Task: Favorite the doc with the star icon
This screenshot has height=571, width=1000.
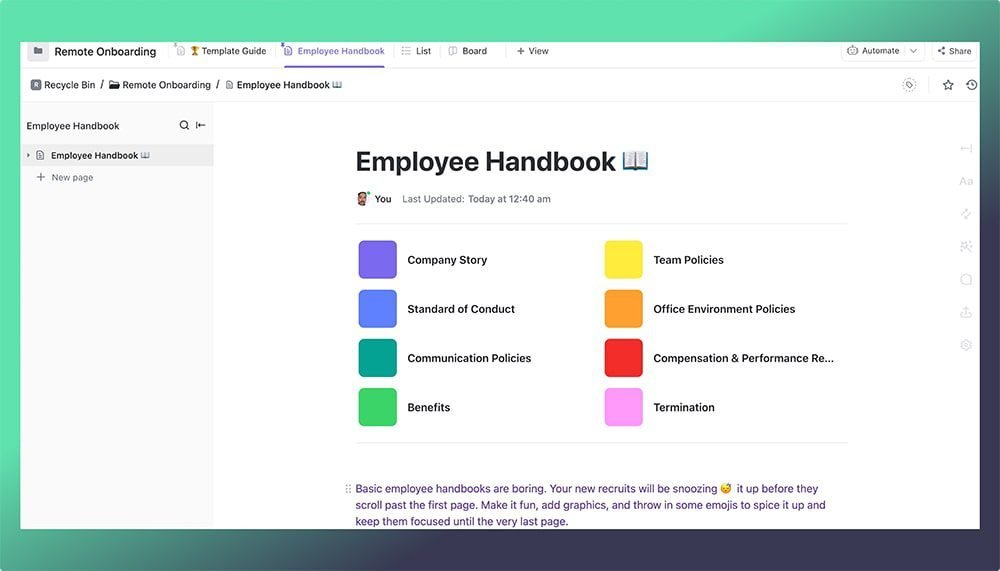Action: point(948,85)
